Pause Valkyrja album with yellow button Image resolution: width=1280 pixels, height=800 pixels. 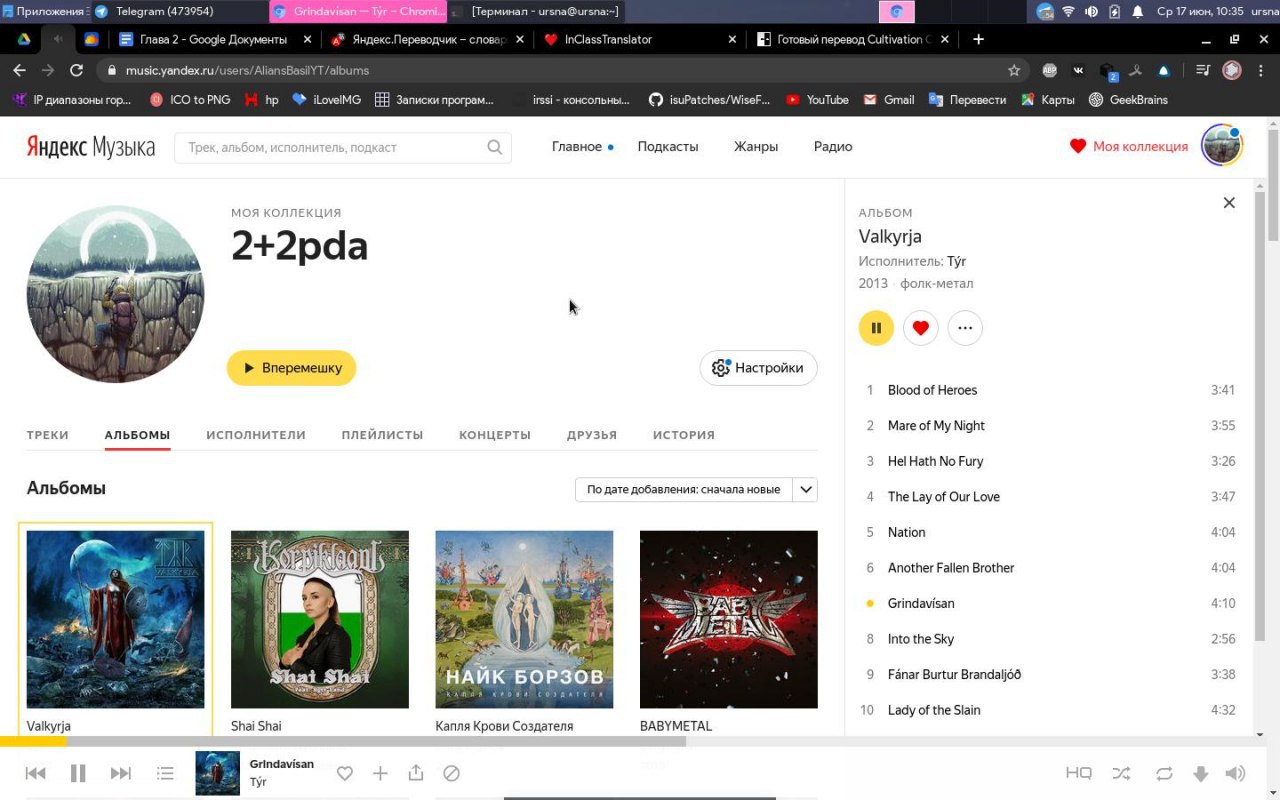coord(876,328)
